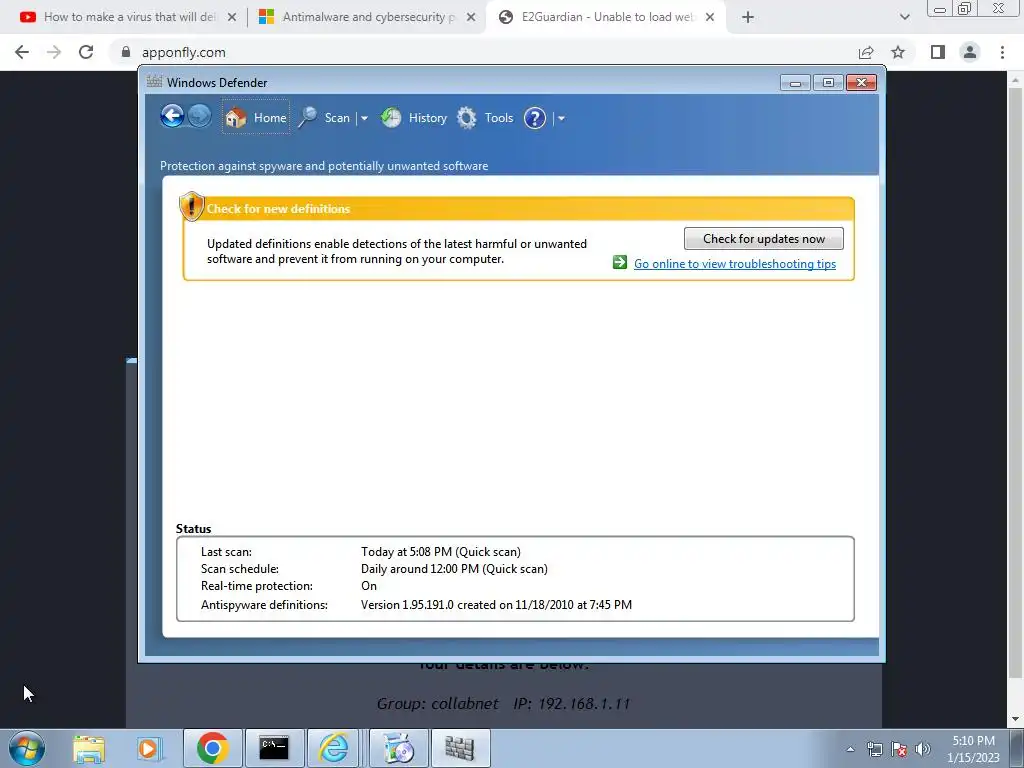Image resolution: width=1024 pixels, height=768 pixels.
Task: Open Windows Explorer from the taskbar
Action: point(89,748)
